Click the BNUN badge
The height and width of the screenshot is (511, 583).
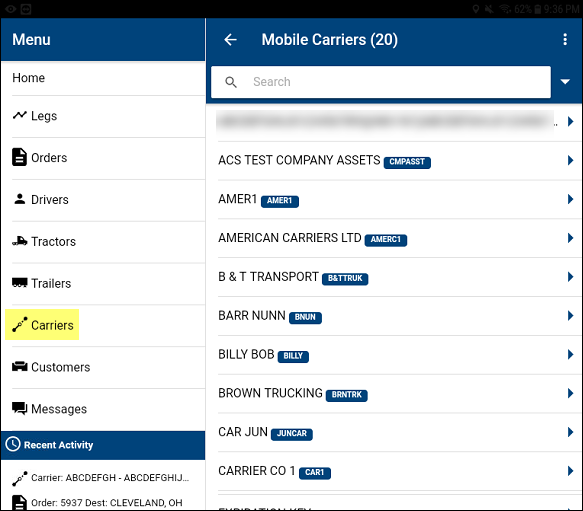(x=305, y=317)
